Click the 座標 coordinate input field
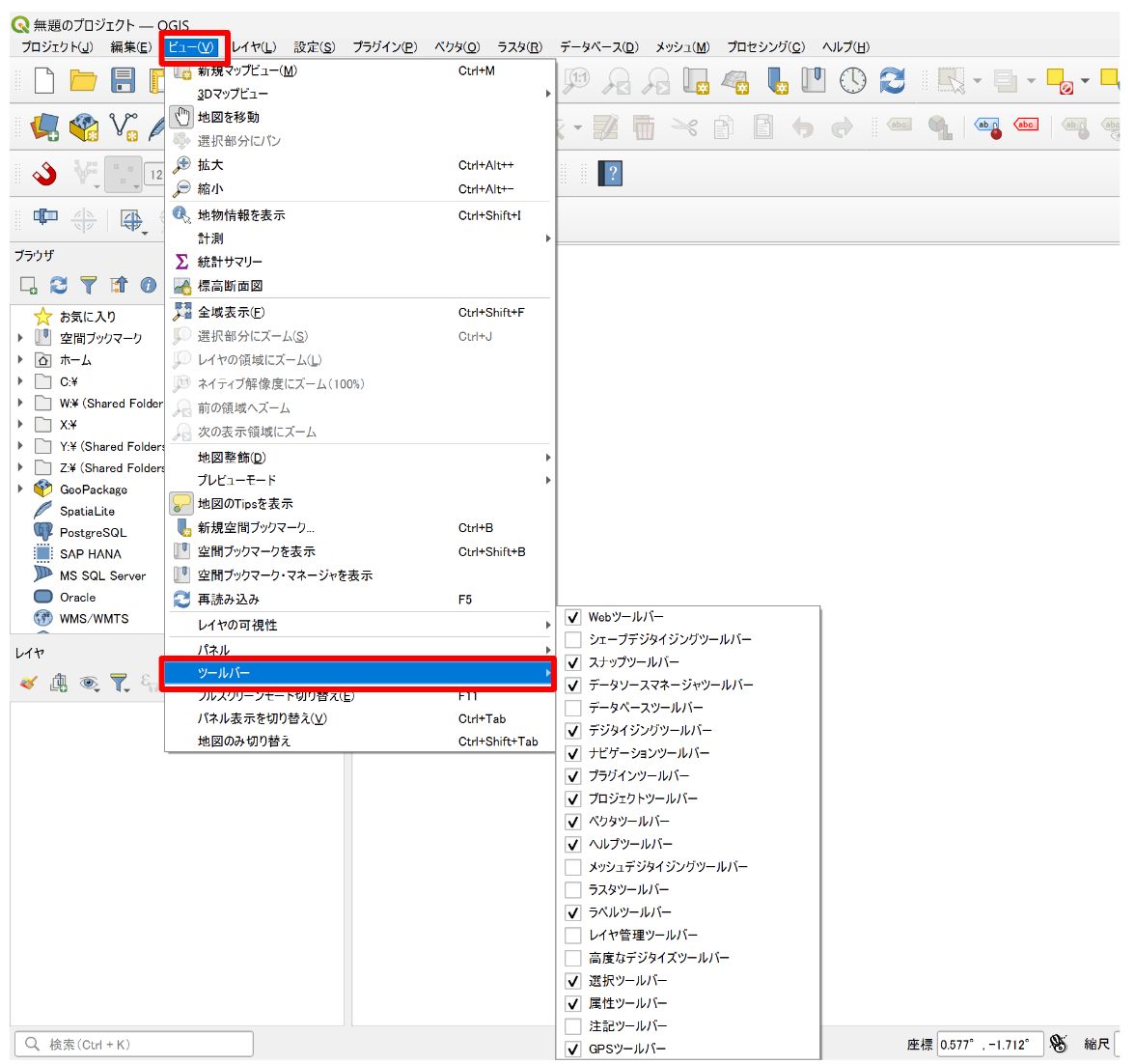This screenshot has height=1064, width=1135. 989,1044
